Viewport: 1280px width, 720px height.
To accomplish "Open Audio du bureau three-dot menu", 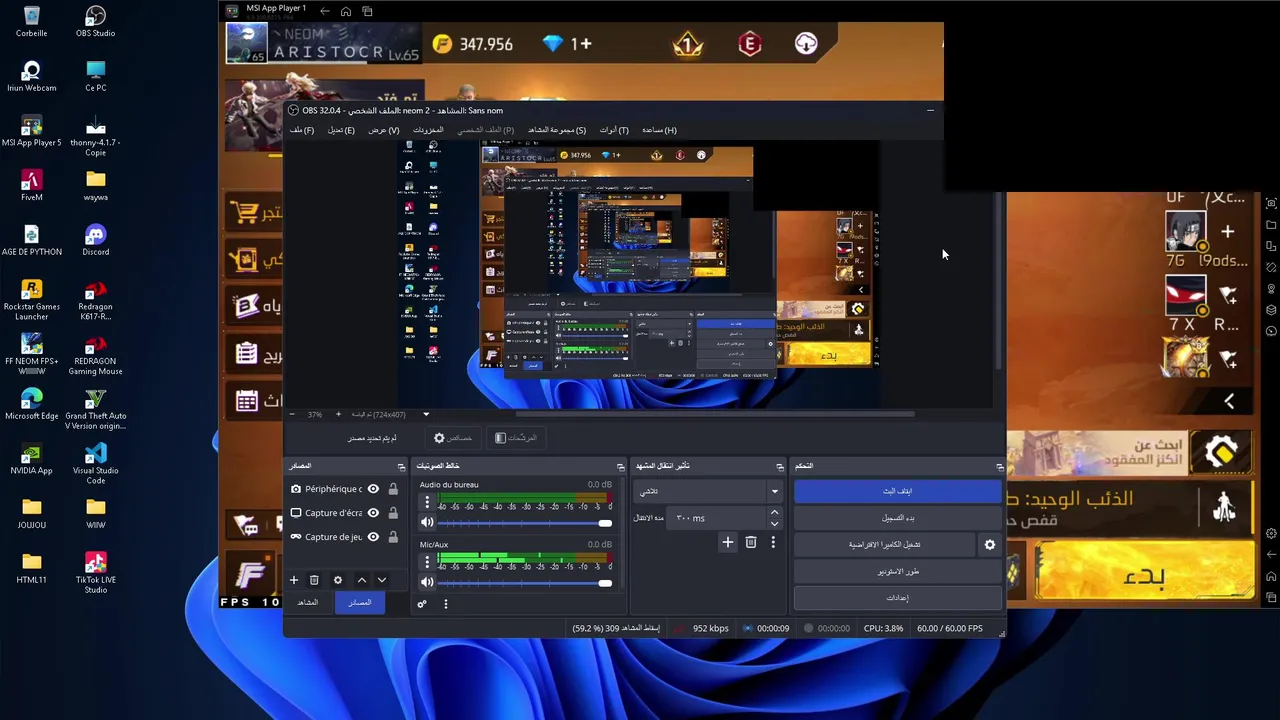I will coord(427,504).
